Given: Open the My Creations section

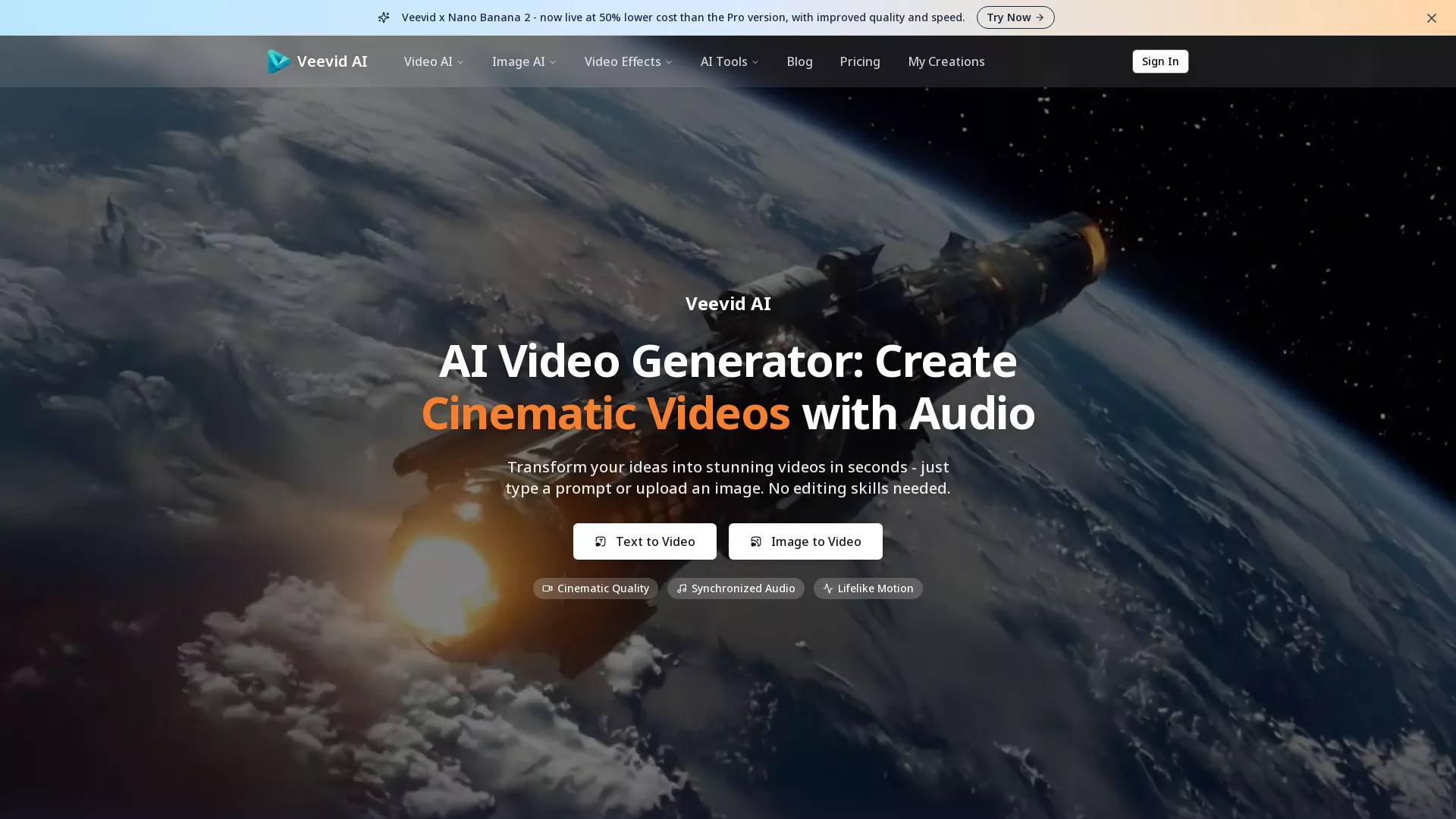Looking at the screenshot, I should pos(946,61).
